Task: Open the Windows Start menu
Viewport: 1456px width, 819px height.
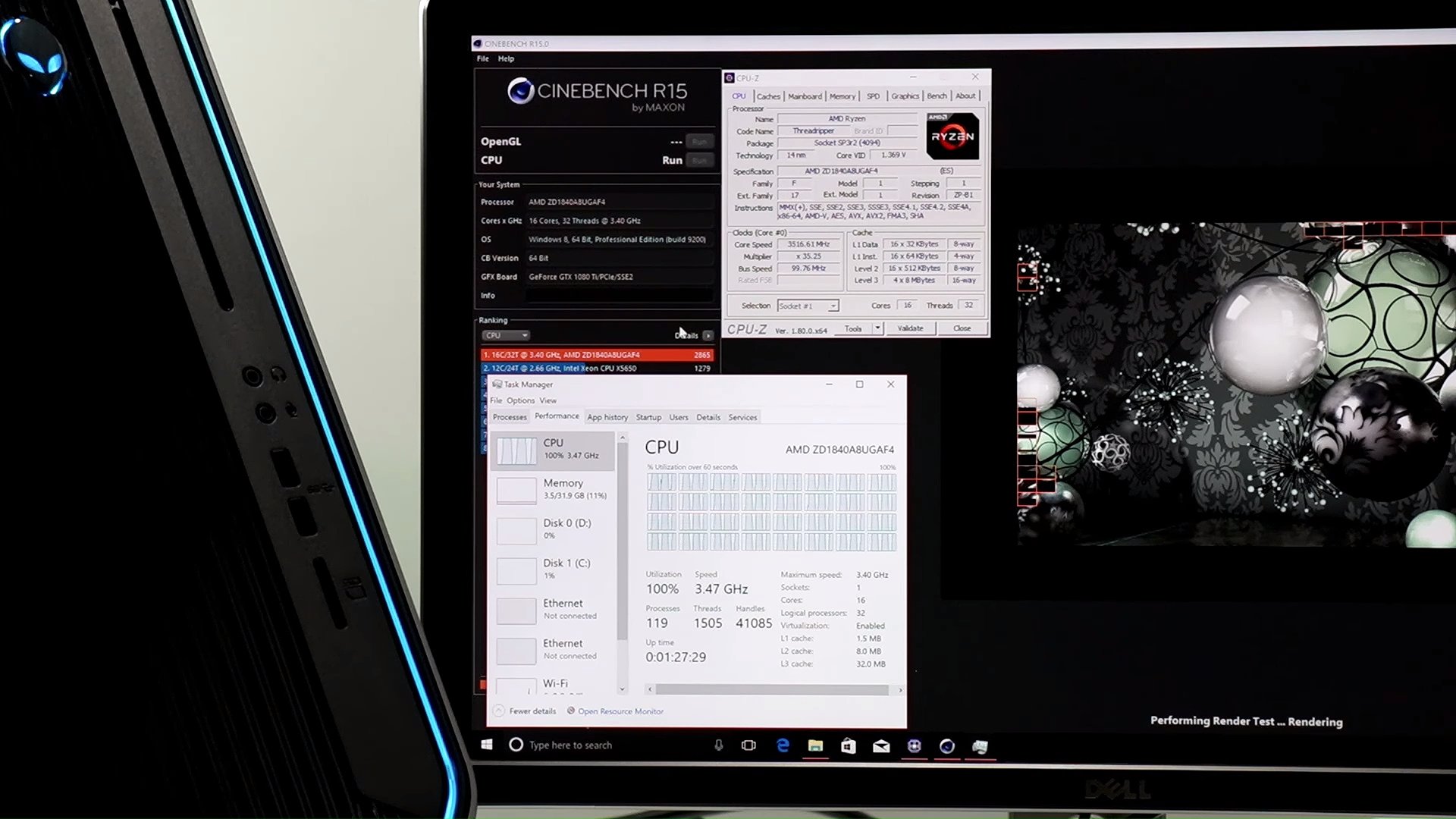Action: (x=487, y=745)
